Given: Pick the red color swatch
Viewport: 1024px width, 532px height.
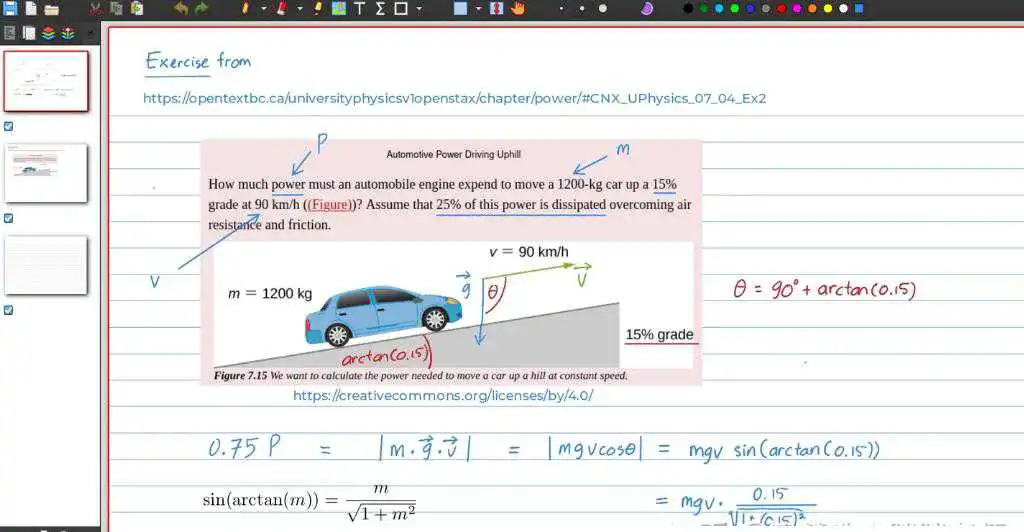Looking at the screenshot, I should pos(780,9).
